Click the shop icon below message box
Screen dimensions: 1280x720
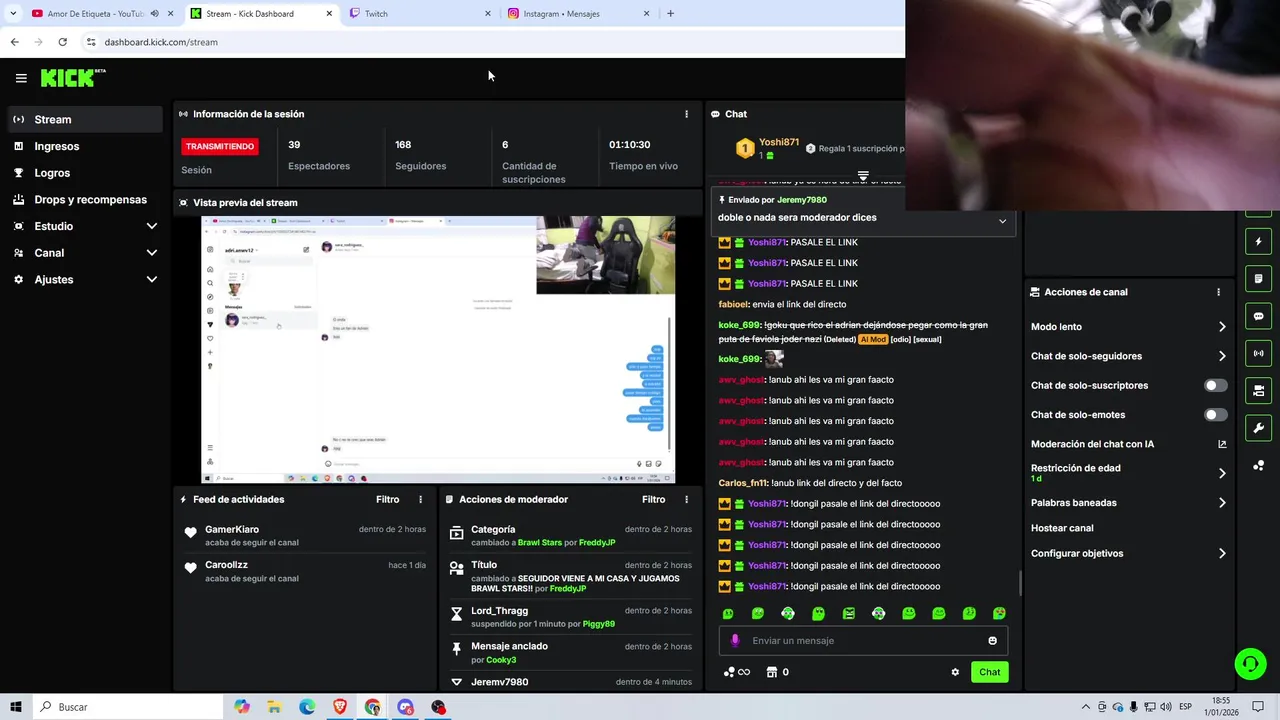pos(771,672)
